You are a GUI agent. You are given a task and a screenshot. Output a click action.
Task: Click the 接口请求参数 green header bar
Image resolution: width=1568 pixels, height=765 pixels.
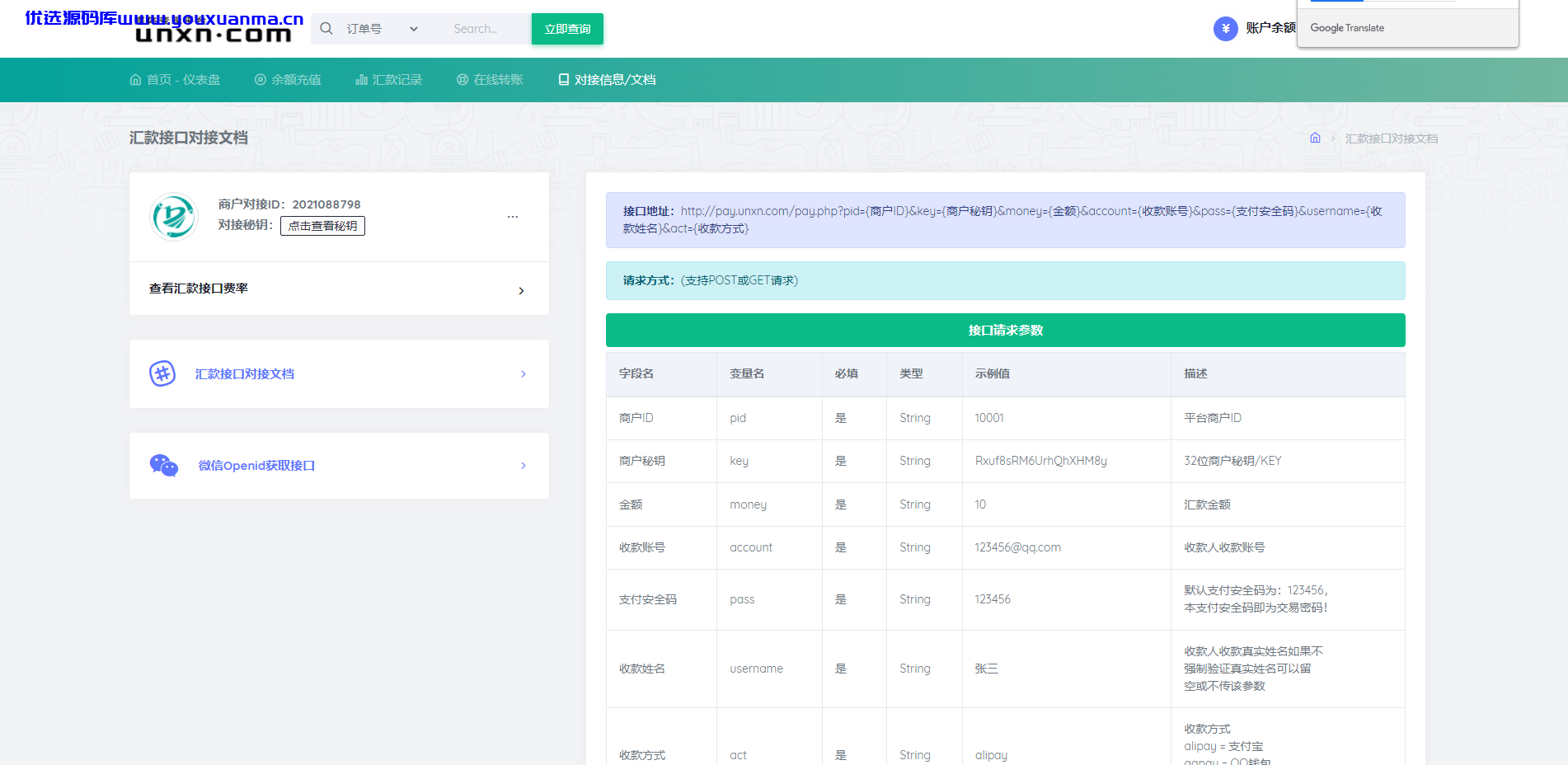(1005, 331)
